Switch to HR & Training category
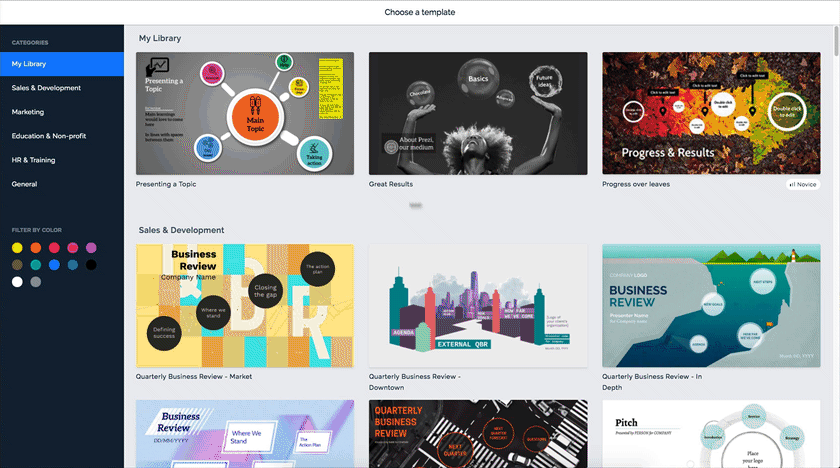Image resolution: width=840 pixels, height=468 pixels. [33, 160]
